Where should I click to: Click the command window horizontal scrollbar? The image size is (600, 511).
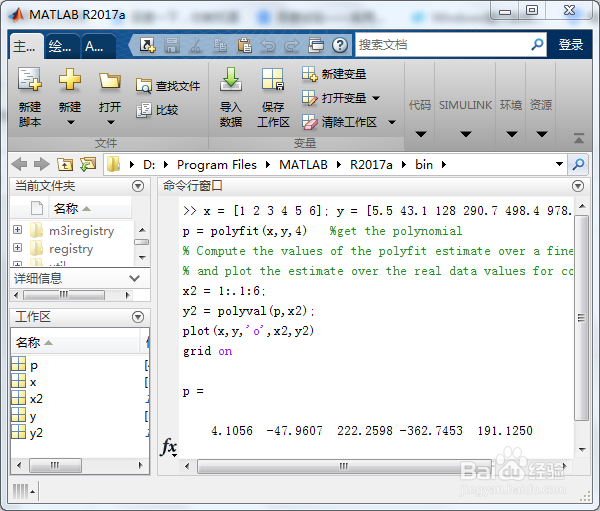click(344, 466)
